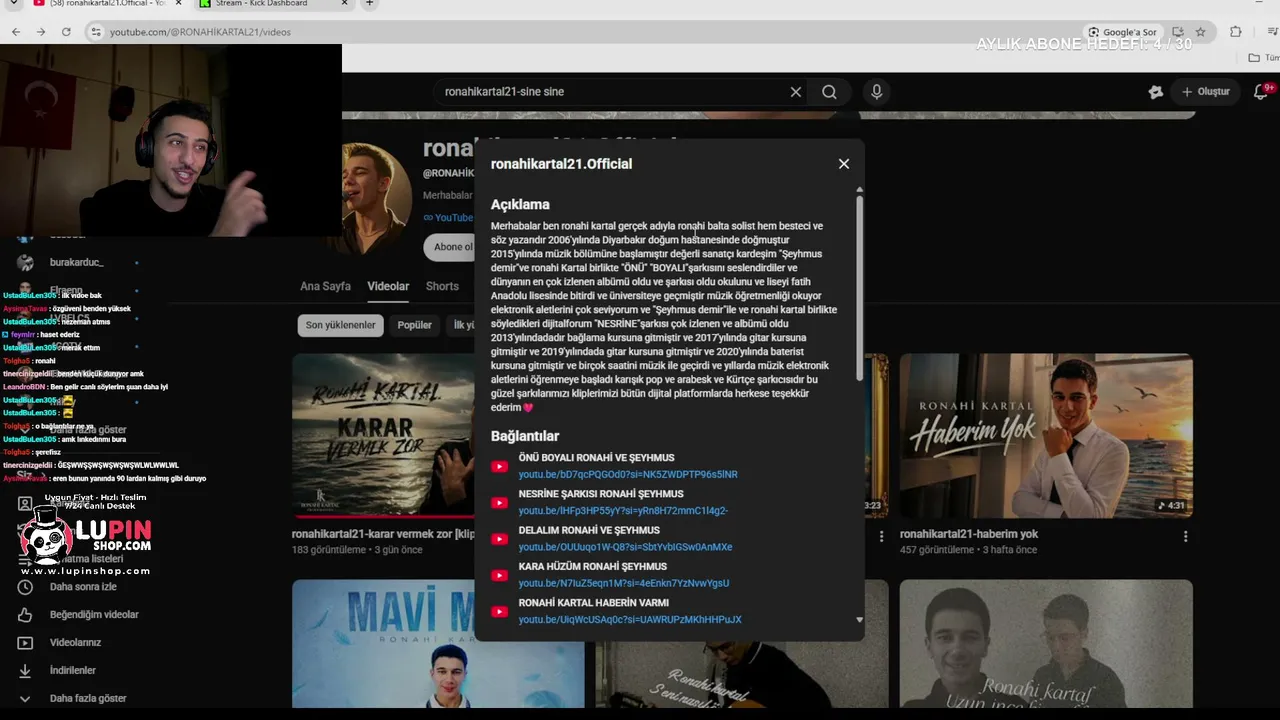Open Tüm bookmarks folder
The height and width of the screenshot is (720, 1280).
[1263, 58]
